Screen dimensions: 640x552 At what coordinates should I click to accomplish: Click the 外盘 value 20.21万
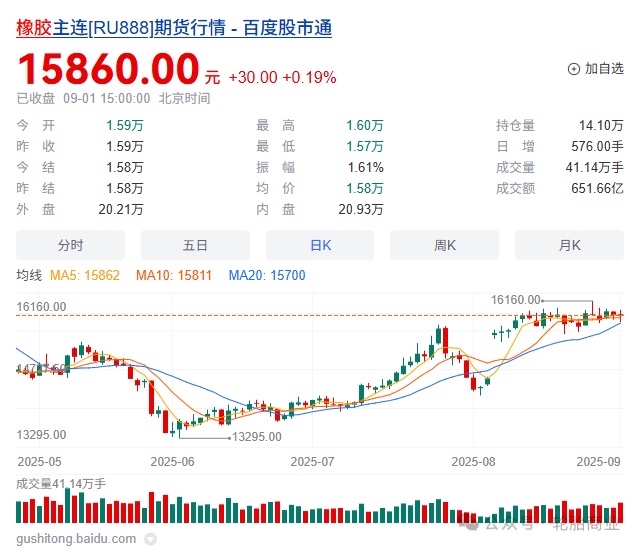[121, 209]
